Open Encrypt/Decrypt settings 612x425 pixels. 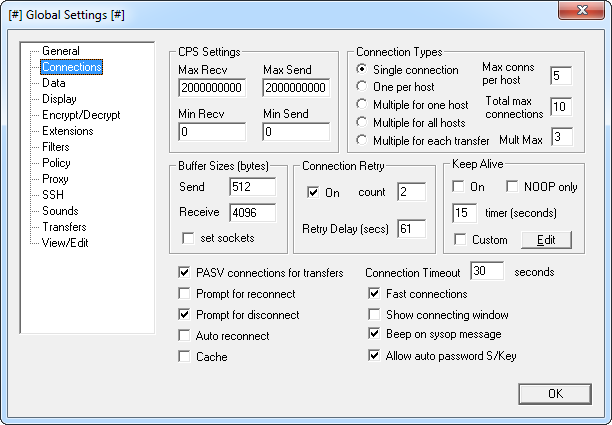click(81, 115)
